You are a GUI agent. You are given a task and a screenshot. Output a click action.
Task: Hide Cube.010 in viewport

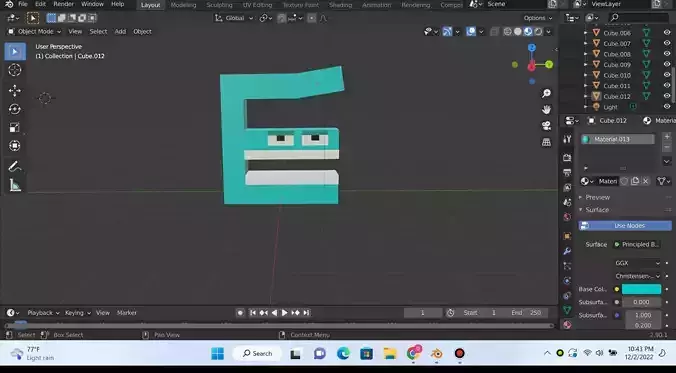click(667, 75)
